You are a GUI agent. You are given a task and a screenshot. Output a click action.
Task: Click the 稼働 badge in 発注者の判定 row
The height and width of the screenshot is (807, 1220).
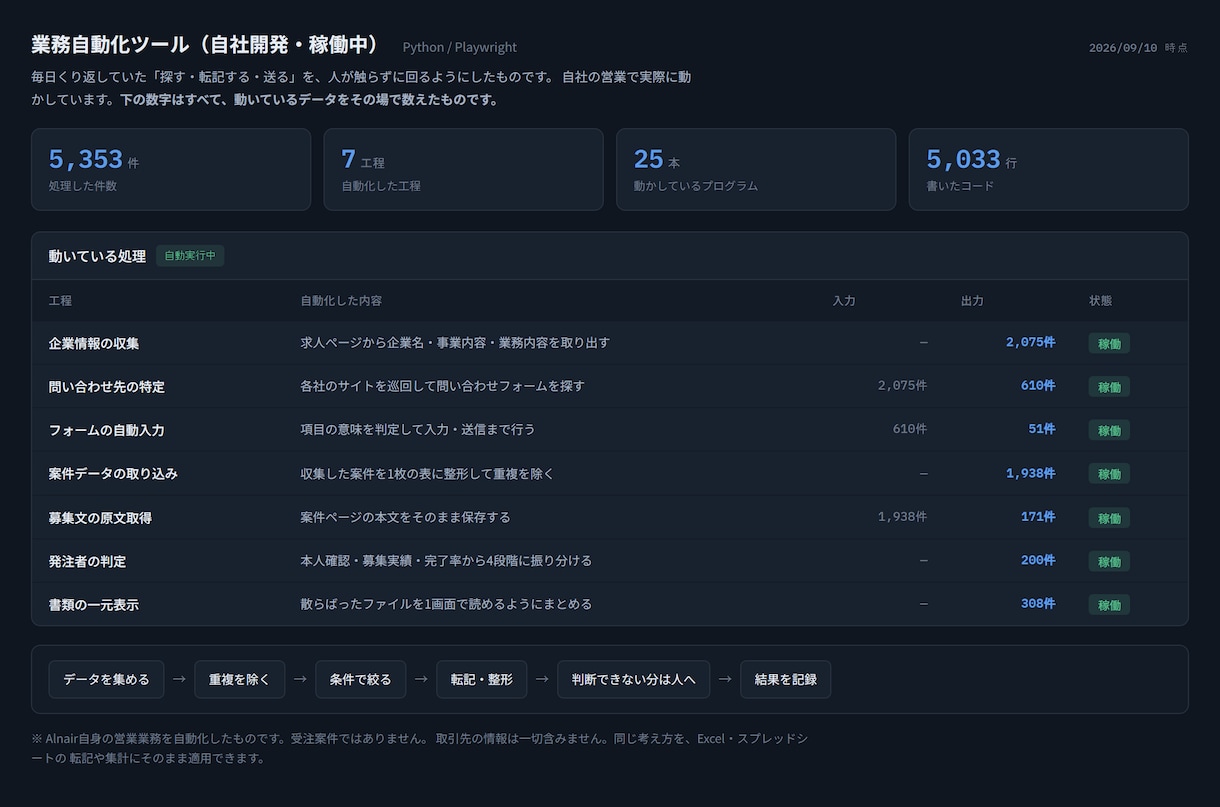(1109, 561)
